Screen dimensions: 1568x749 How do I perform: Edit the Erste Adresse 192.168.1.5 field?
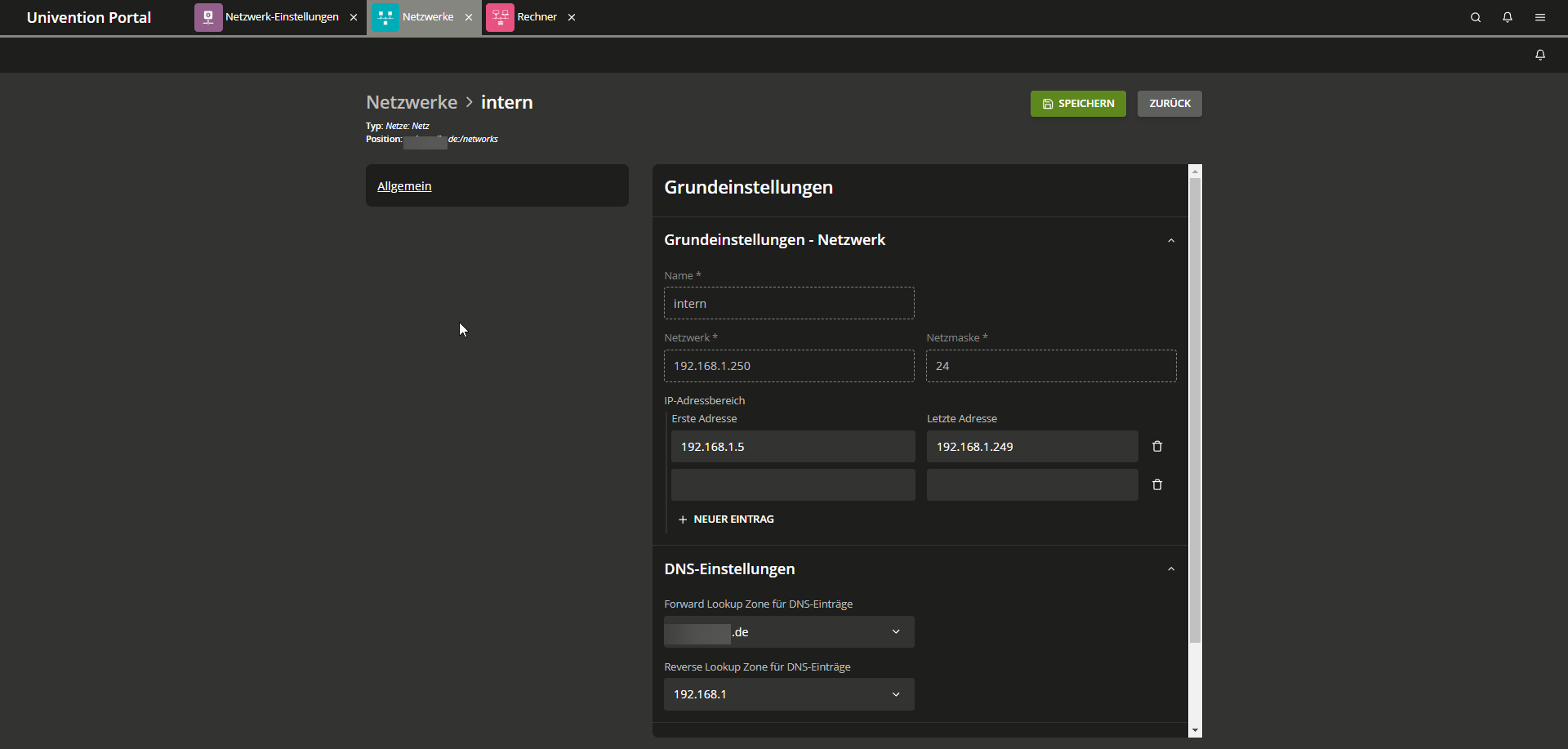coord(793,447)
